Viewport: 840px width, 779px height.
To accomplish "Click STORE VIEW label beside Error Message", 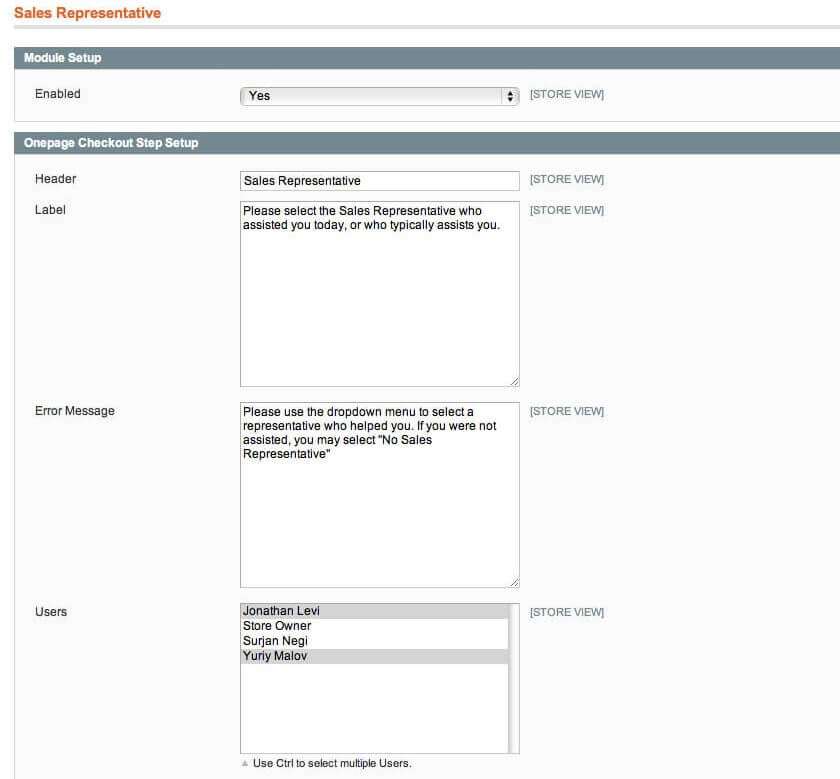I will point(566,411).
